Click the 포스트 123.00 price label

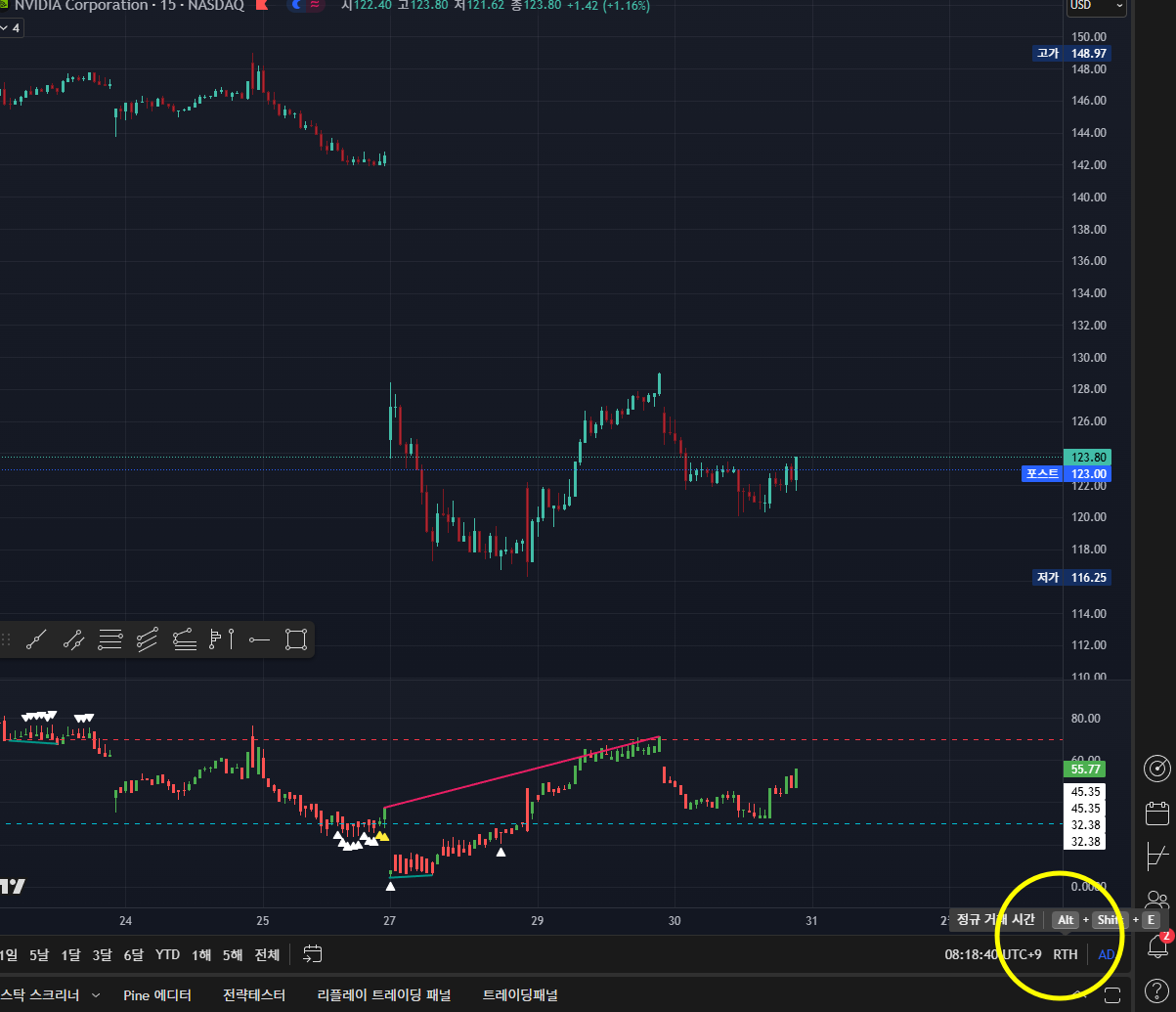pos(1067,473)
